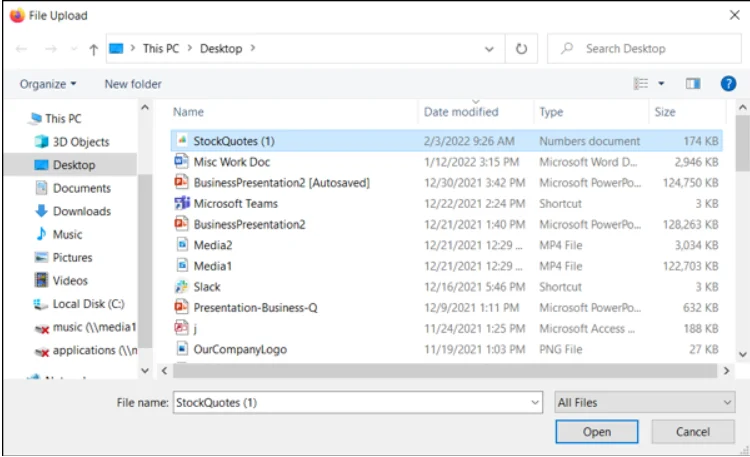Click the Open button
Viewport: 750px width, 457px height.
(597, 432)
